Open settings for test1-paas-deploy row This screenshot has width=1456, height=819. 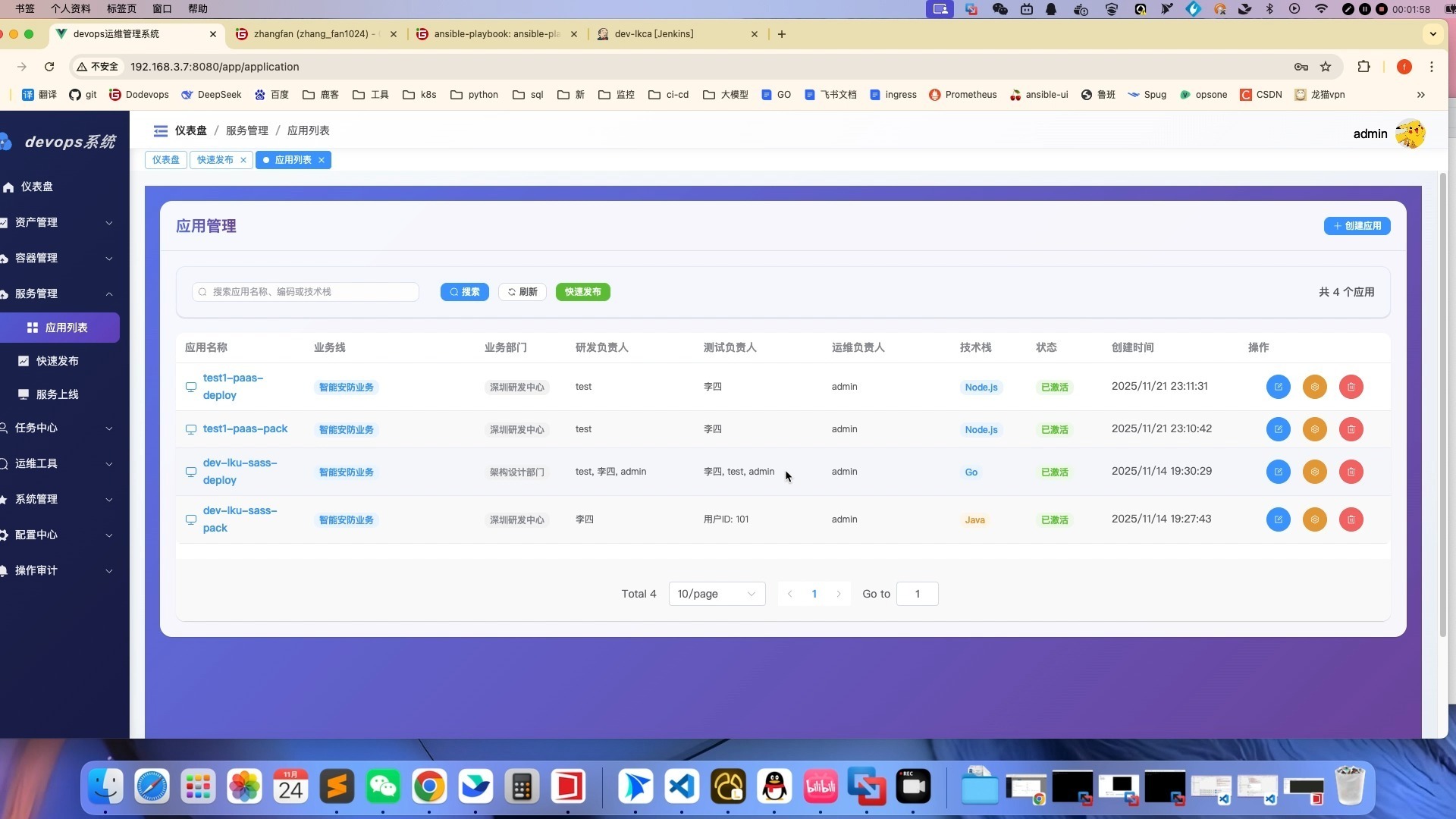1314,387
